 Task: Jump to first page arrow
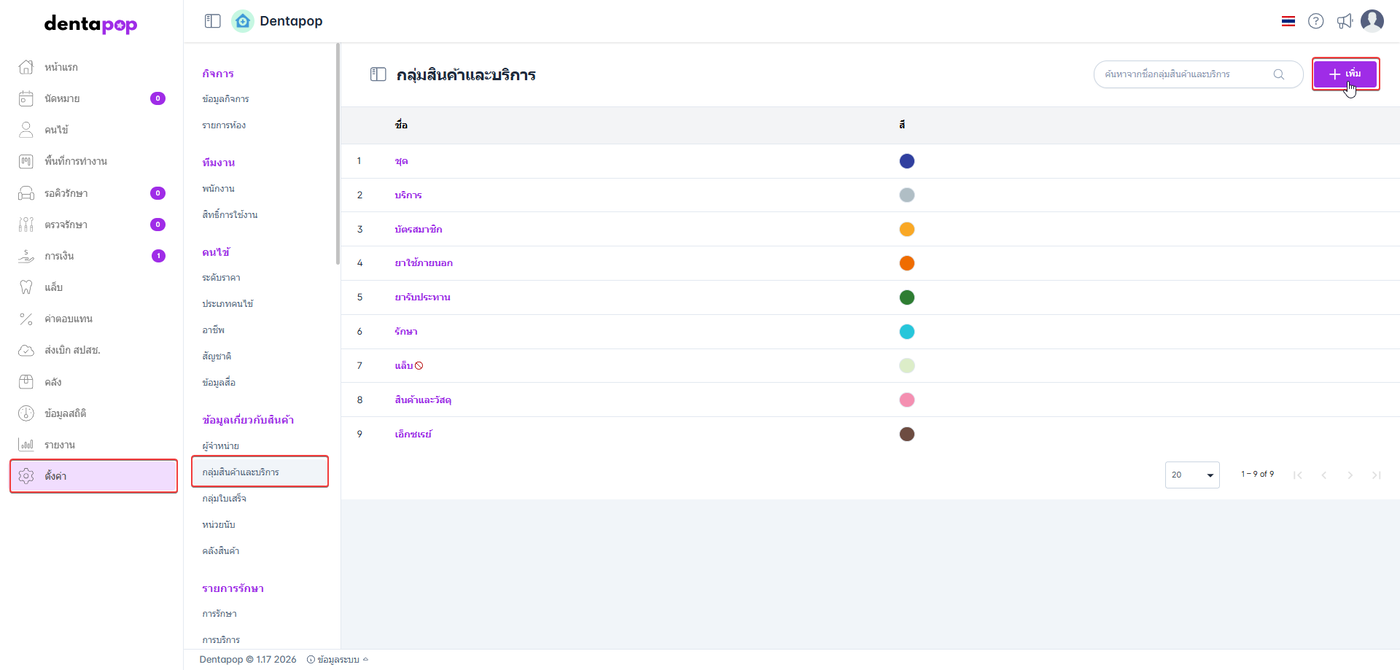click(1298, 475)
